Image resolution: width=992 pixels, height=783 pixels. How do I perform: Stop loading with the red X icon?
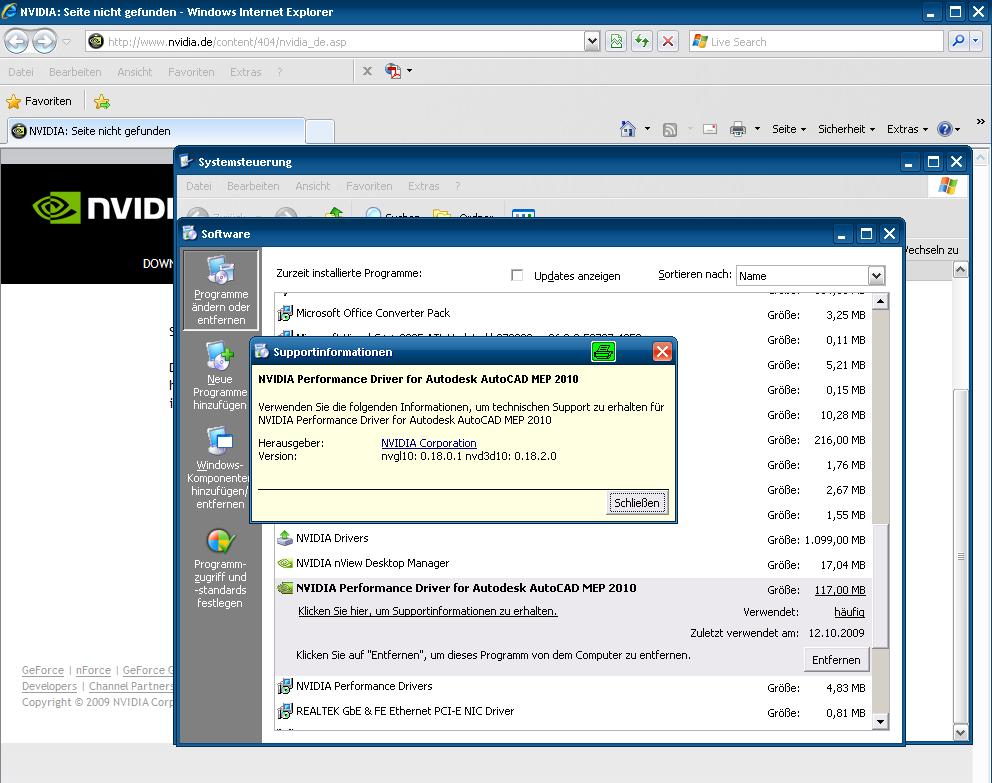tap(667, 42)
